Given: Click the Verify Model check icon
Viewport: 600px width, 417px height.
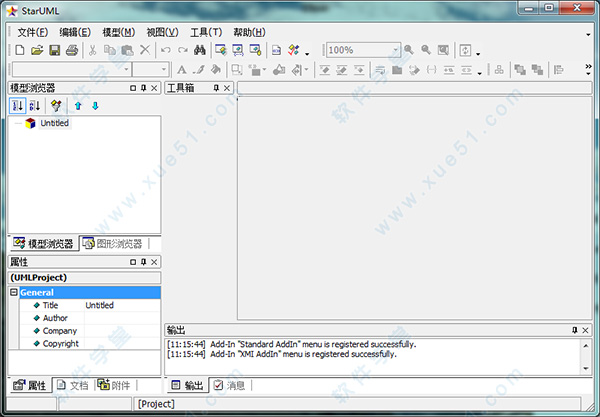Looking at the screenshot, I should coord(294,50).
